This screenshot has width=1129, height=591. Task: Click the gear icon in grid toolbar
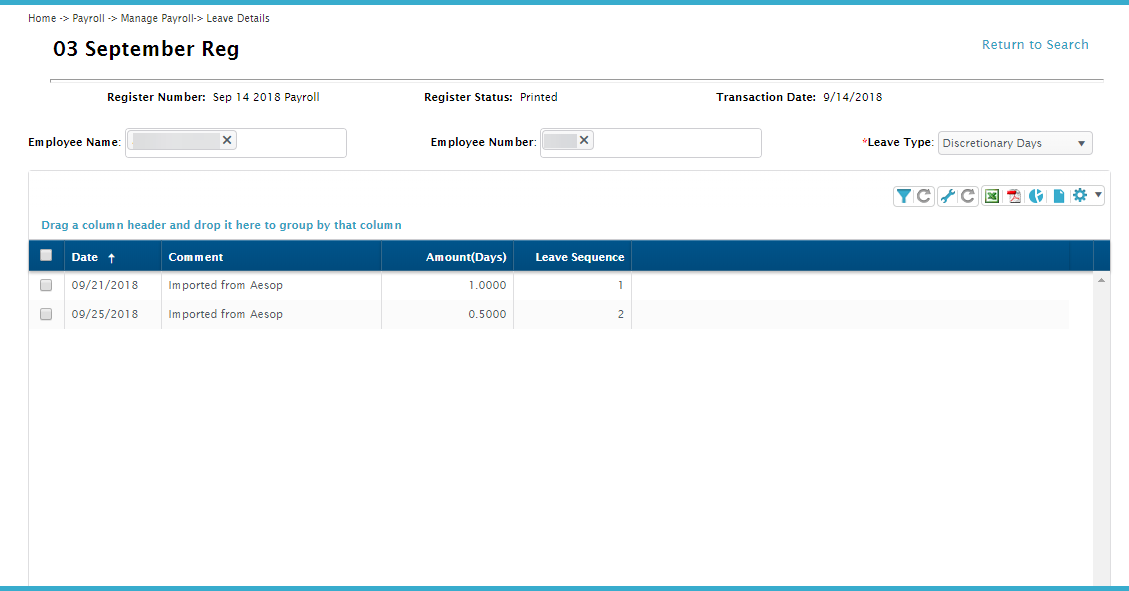tap(1080, 196)
